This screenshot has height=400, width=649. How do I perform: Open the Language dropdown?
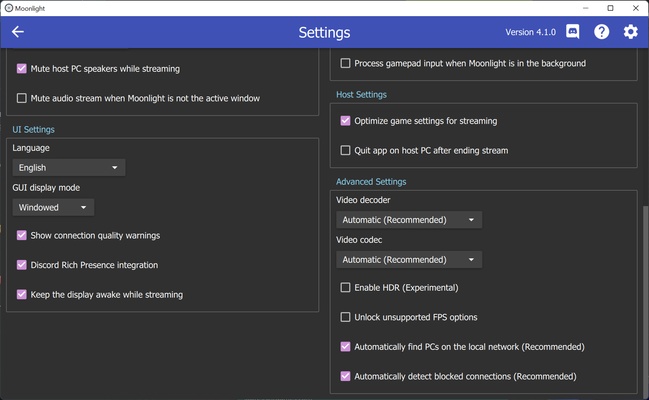[68, 168]
